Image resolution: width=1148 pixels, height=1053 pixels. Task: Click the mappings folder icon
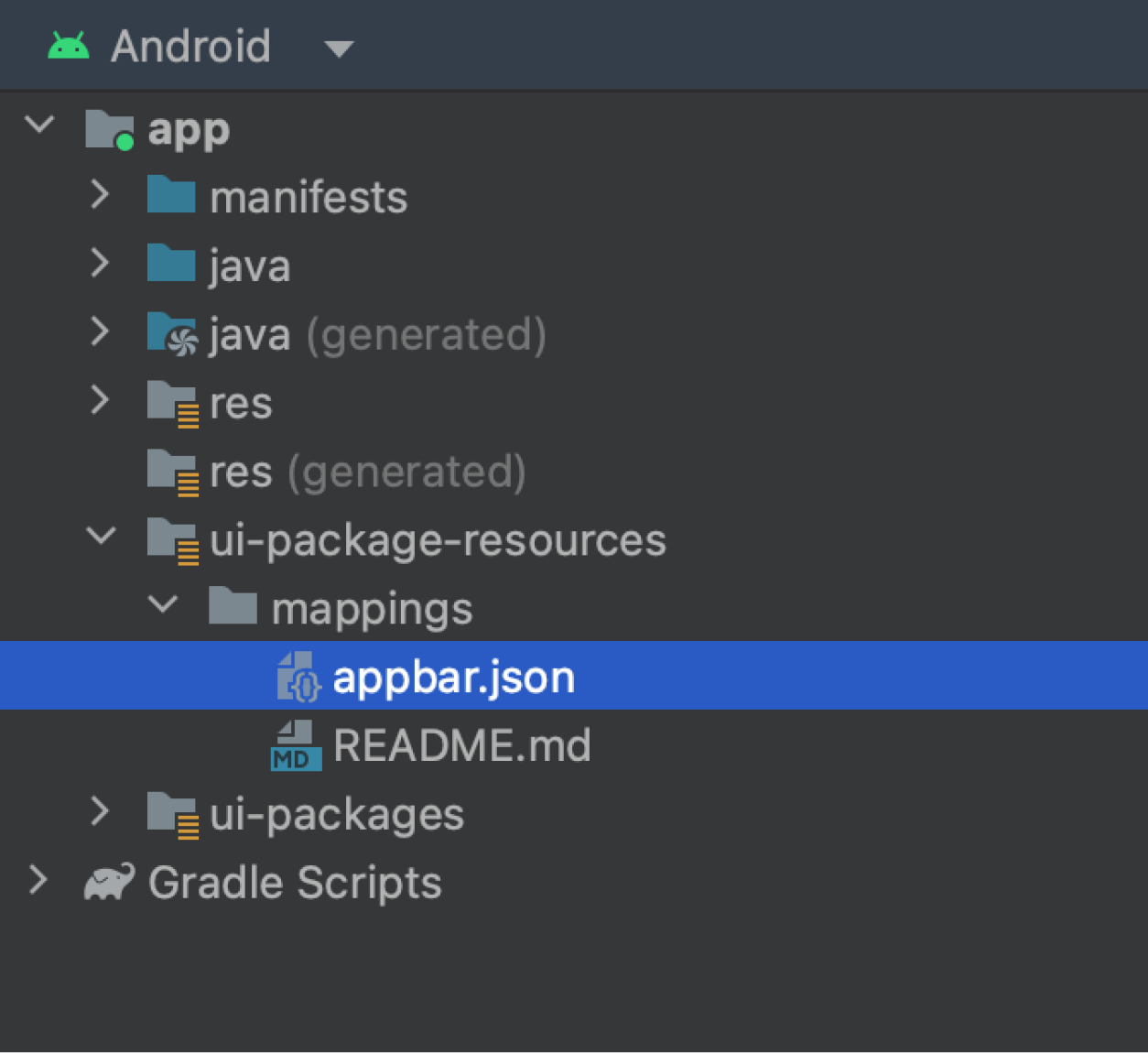[233, 605]
